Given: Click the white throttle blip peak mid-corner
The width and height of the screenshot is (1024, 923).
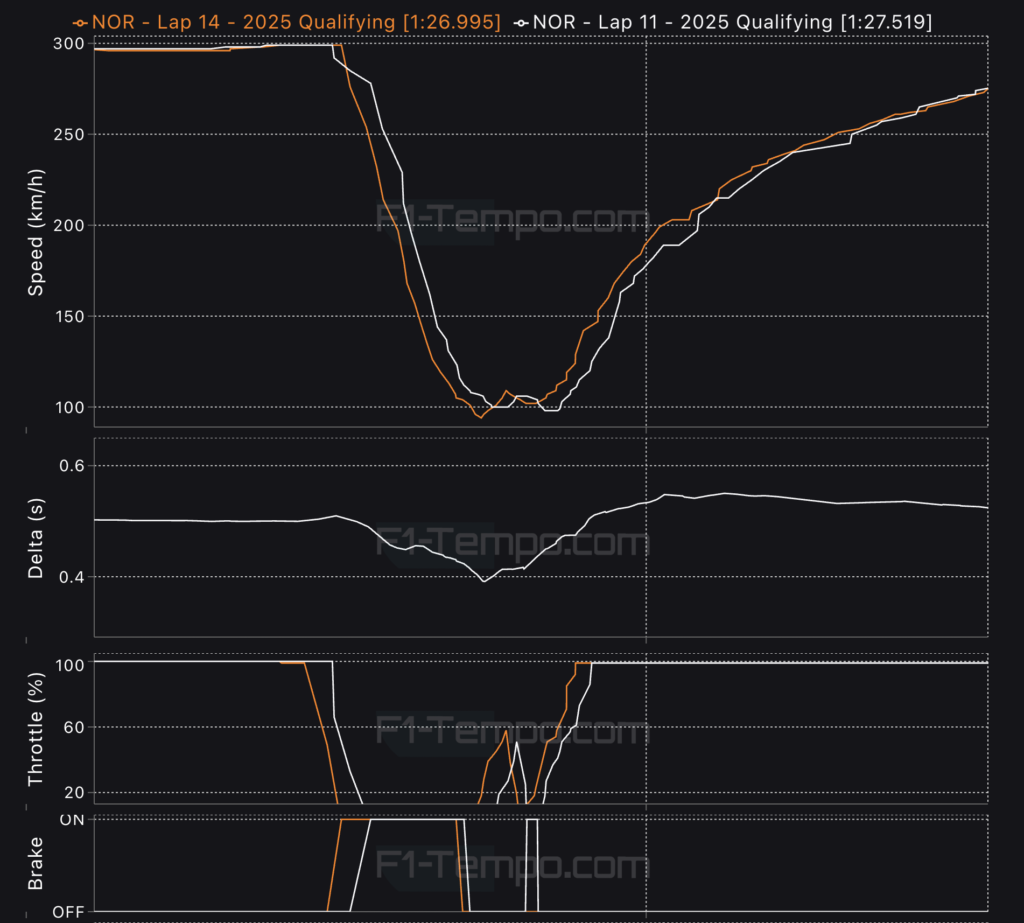Looking at the screenshot, I should (x=517, y=743).
